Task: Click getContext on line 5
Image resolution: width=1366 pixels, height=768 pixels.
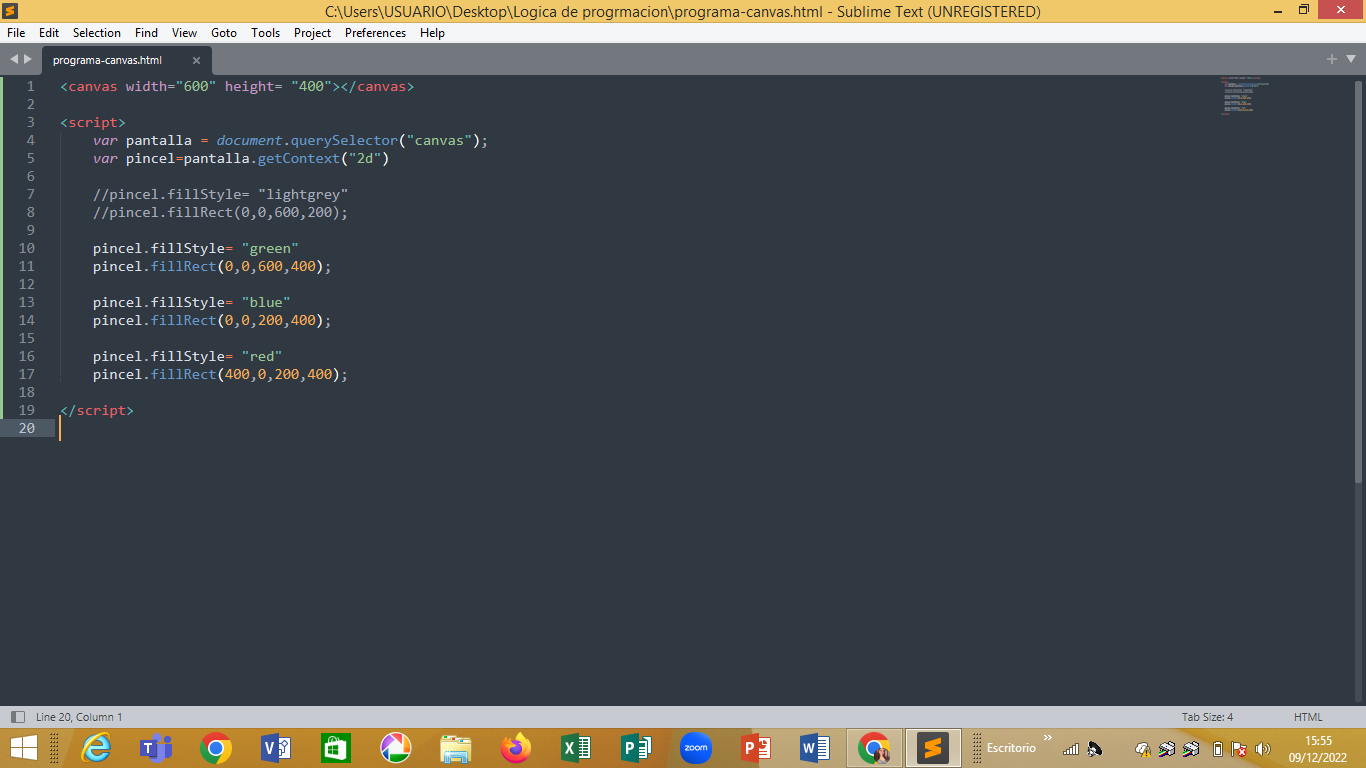Action: pyautogui.click(x=299, y=158)
